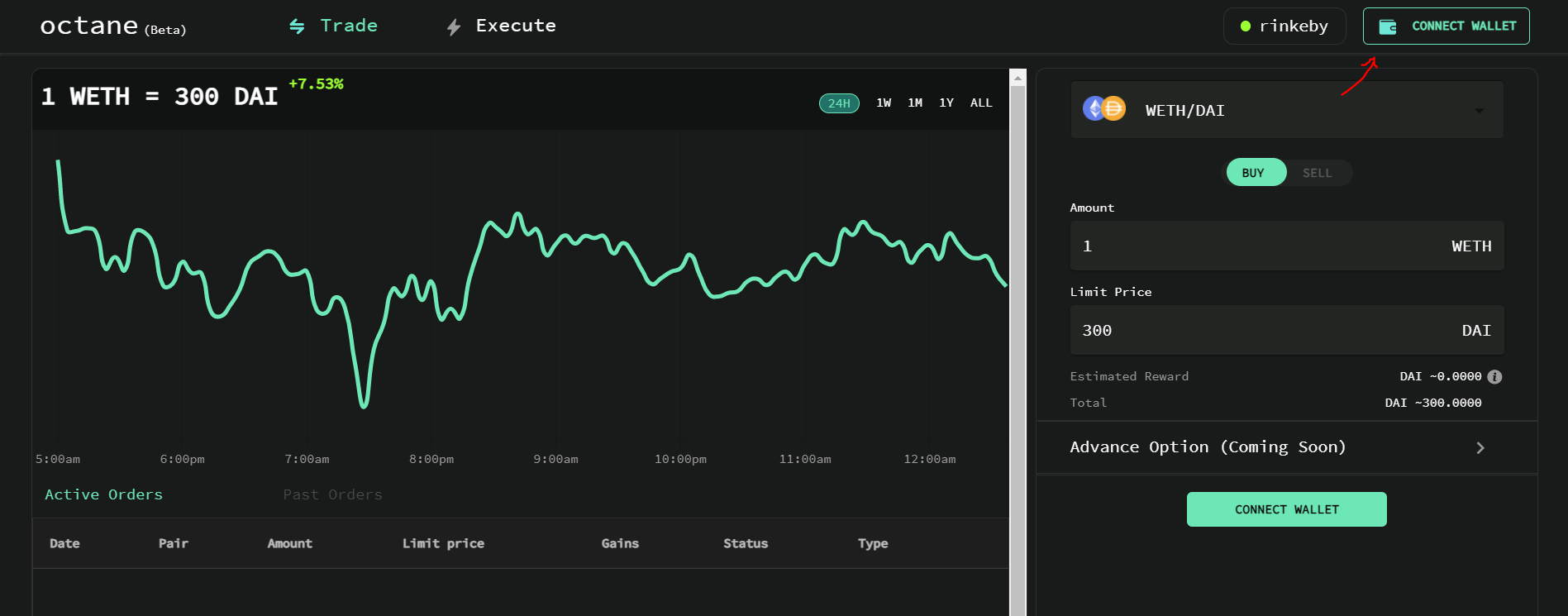Click the Estimated Reward info icon
The height and width of the screenshot is (616, 1568).
[1494, 377]
